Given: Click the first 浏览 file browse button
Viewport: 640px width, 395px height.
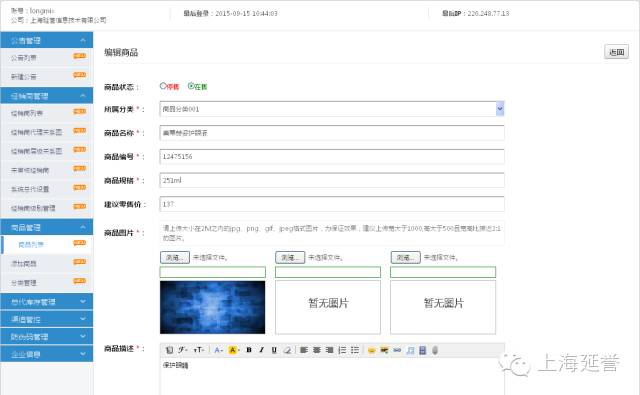Looking at the screenshot, I should click(175, 257).
